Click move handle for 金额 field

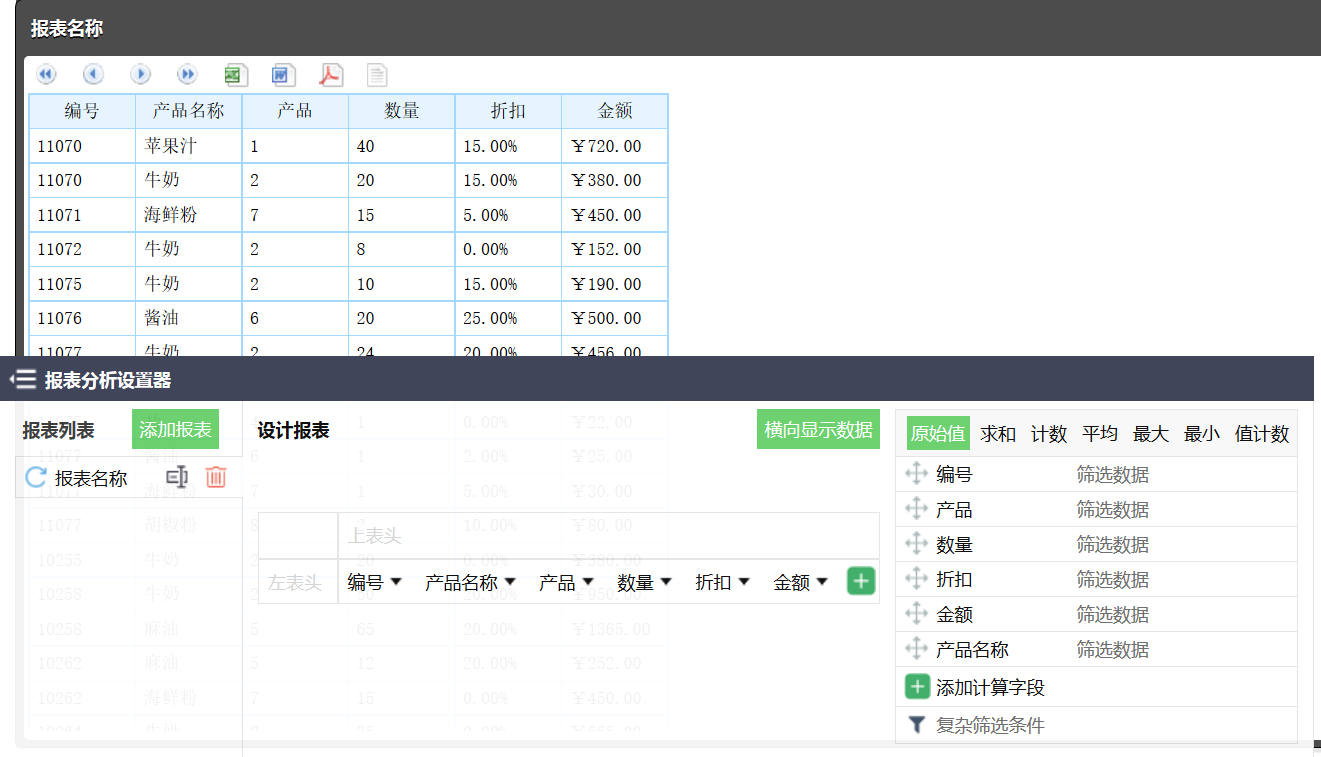(x=916, y=614)
